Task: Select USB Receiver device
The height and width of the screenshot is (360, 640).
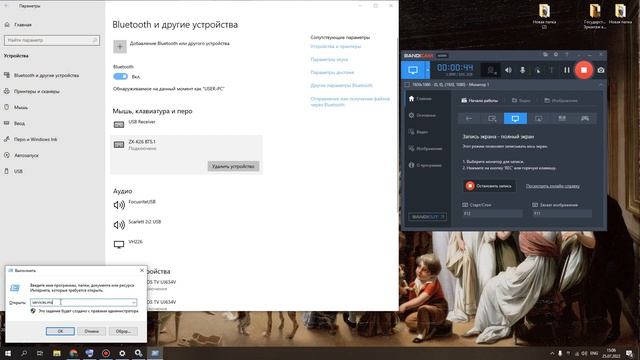Action: coord(186,123)
